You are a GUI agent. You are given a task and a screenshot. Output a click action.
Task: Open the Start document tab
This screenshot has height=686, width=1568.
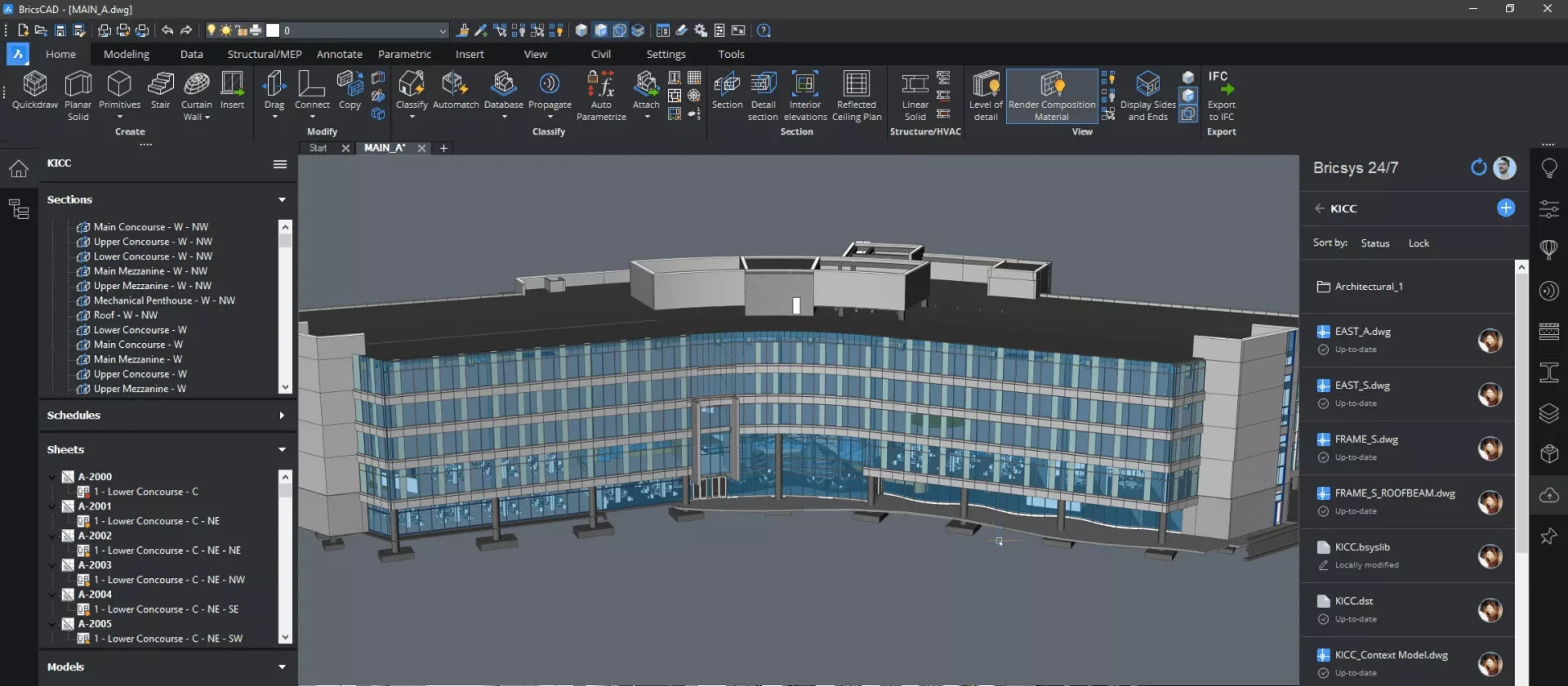click(318, 149)
